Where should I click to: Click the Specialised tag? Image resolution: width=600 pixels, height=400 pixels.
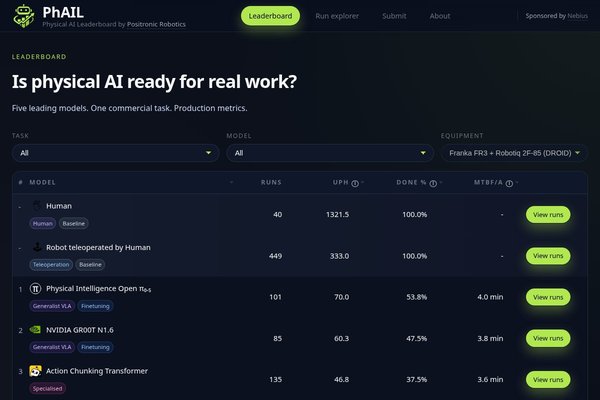click(47, 389)
